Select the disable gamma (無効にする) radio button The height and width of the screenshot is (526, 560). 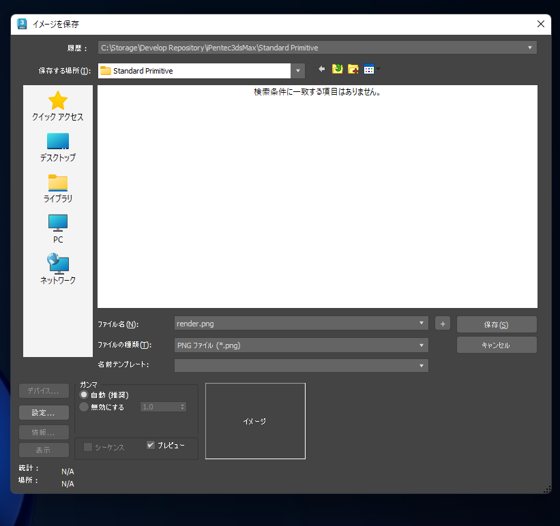(x=84, y=407)
